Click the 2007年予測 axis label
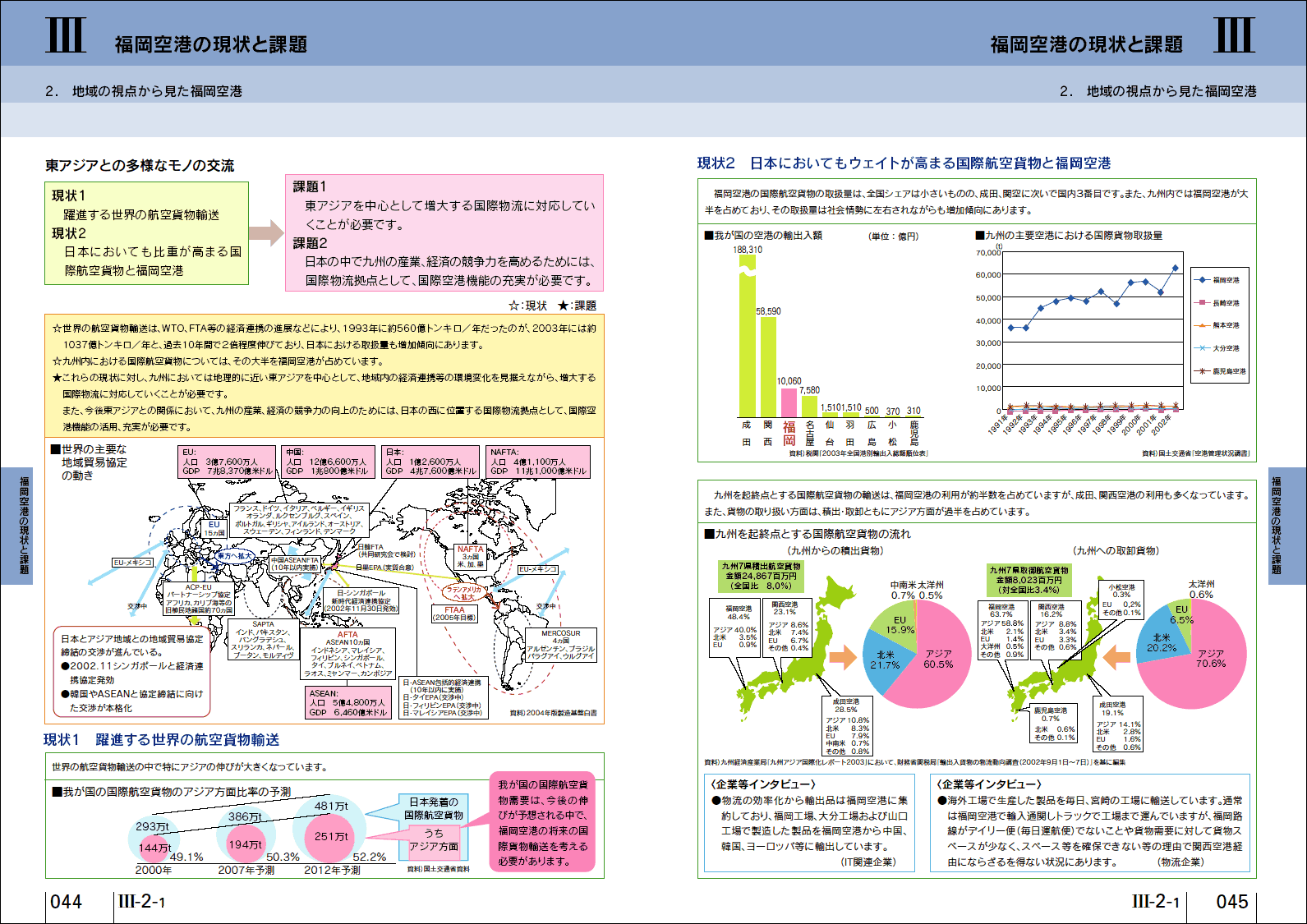The width and height of the screenshot is (1307, 924). coord(246,870)
